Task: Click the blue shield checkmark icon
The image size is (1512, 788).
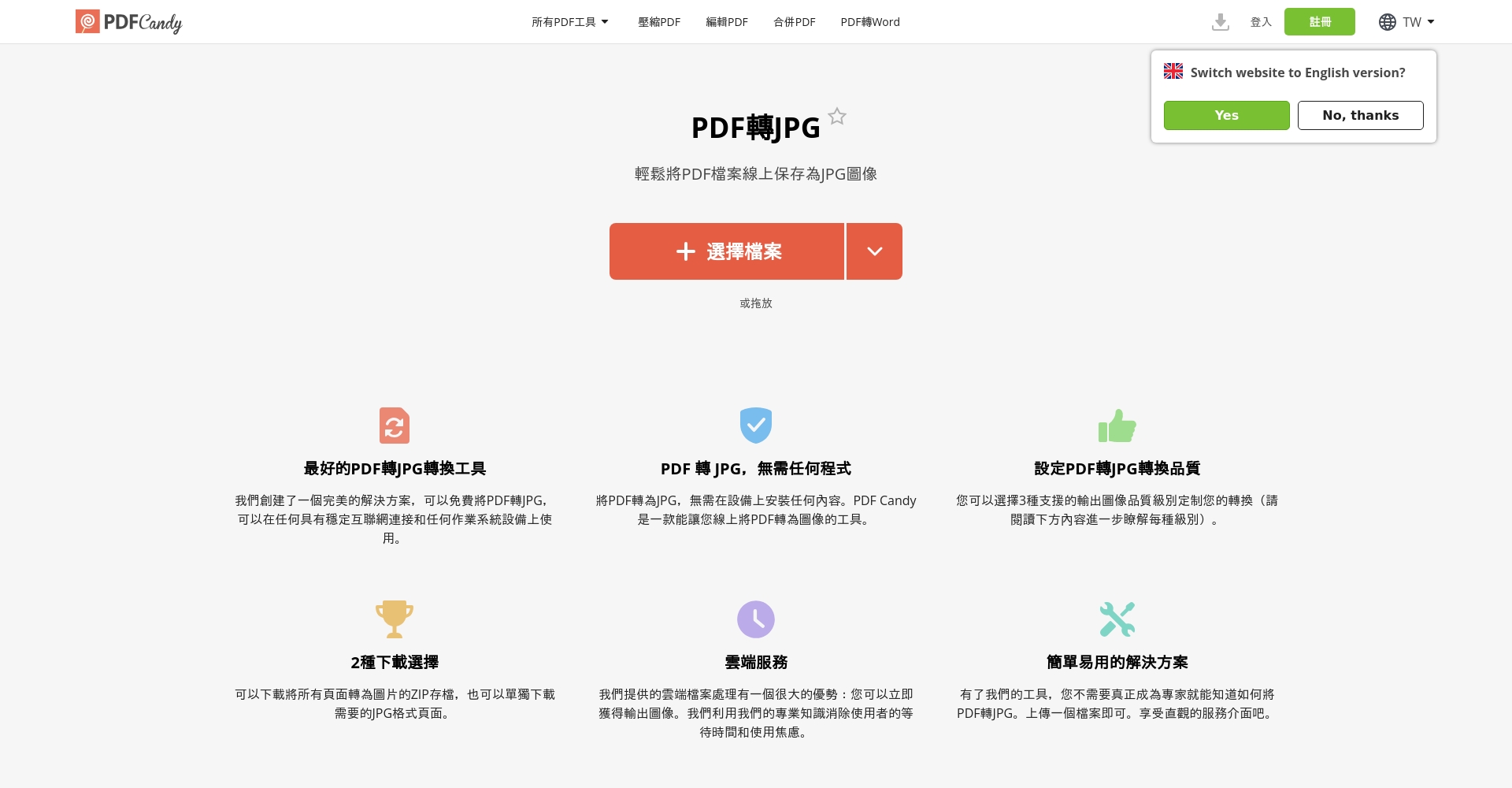Action: [755, 425]
